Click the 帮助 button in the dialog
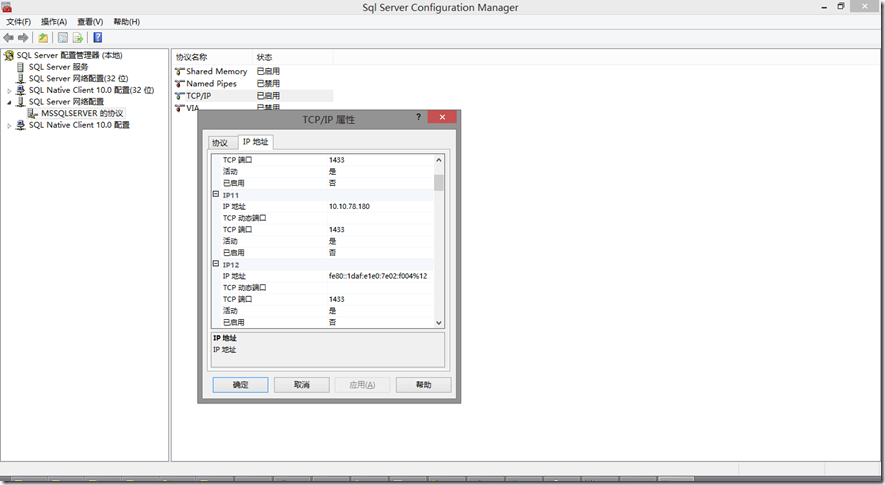The image size is (885, 485). [x=423, y=384]
